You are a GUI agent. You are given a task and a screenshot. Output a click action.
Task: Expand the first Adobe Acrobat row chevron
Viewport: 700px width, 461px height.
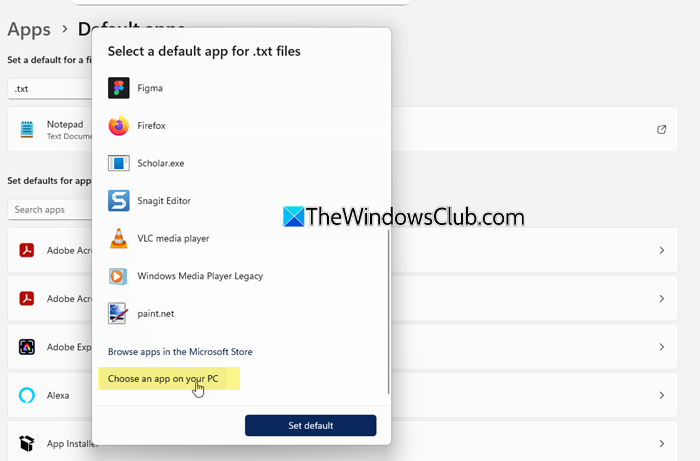click(x=662, y=250)
